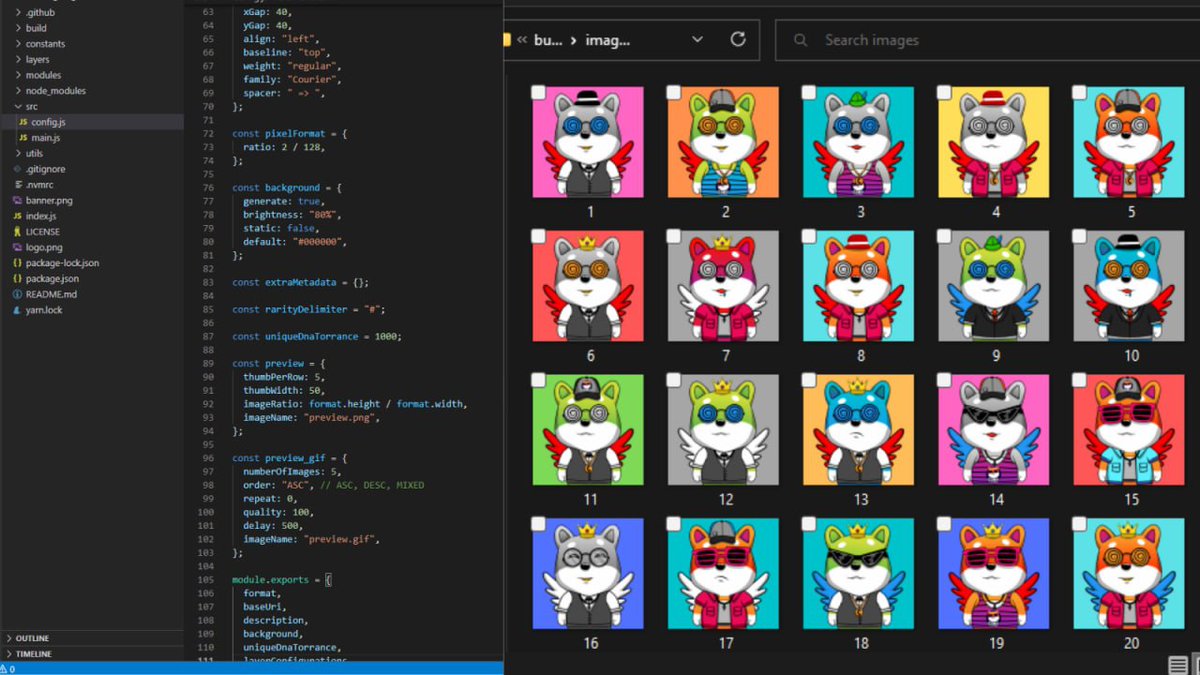Expand the OUTLINE section
This screenshot has width=1200, height=675.
(9, 638)
